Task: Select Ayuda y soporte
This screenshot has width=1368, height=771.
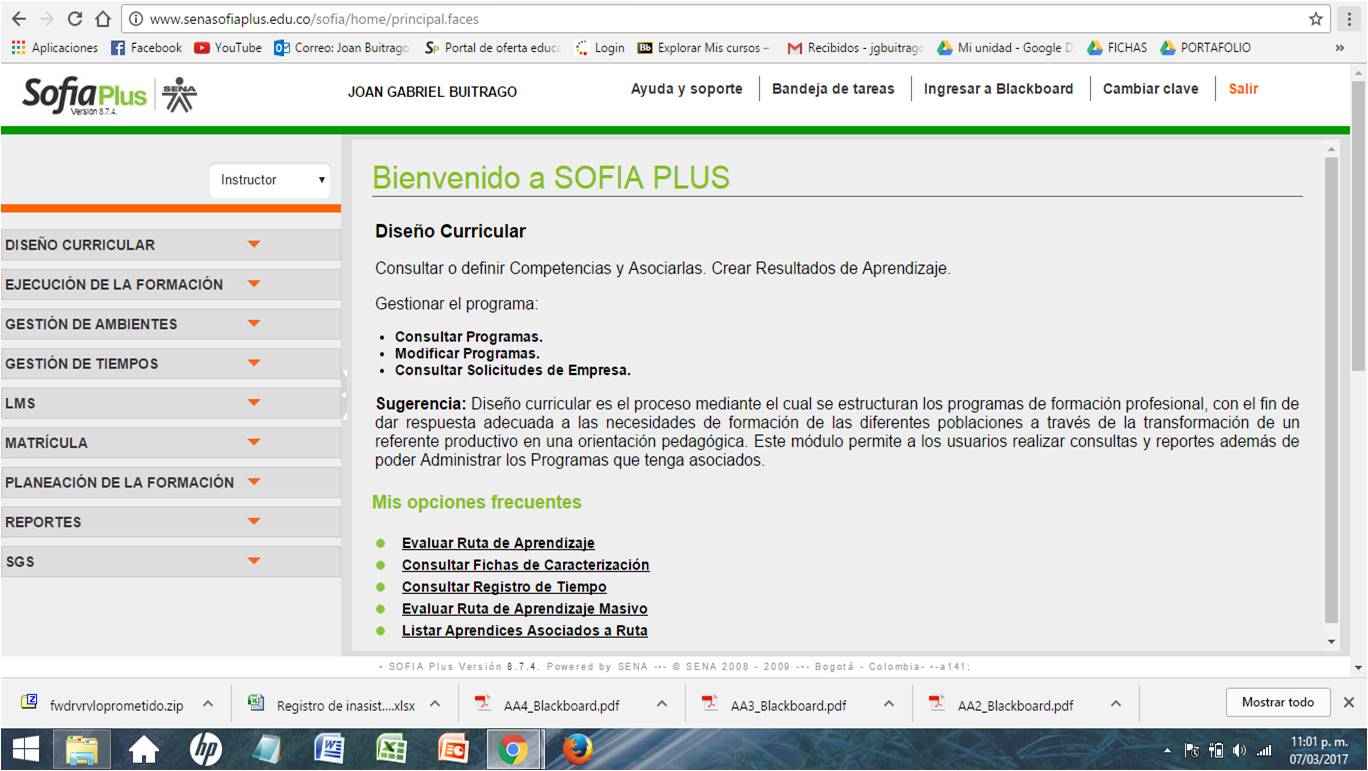Action: [x=686, y=89]
